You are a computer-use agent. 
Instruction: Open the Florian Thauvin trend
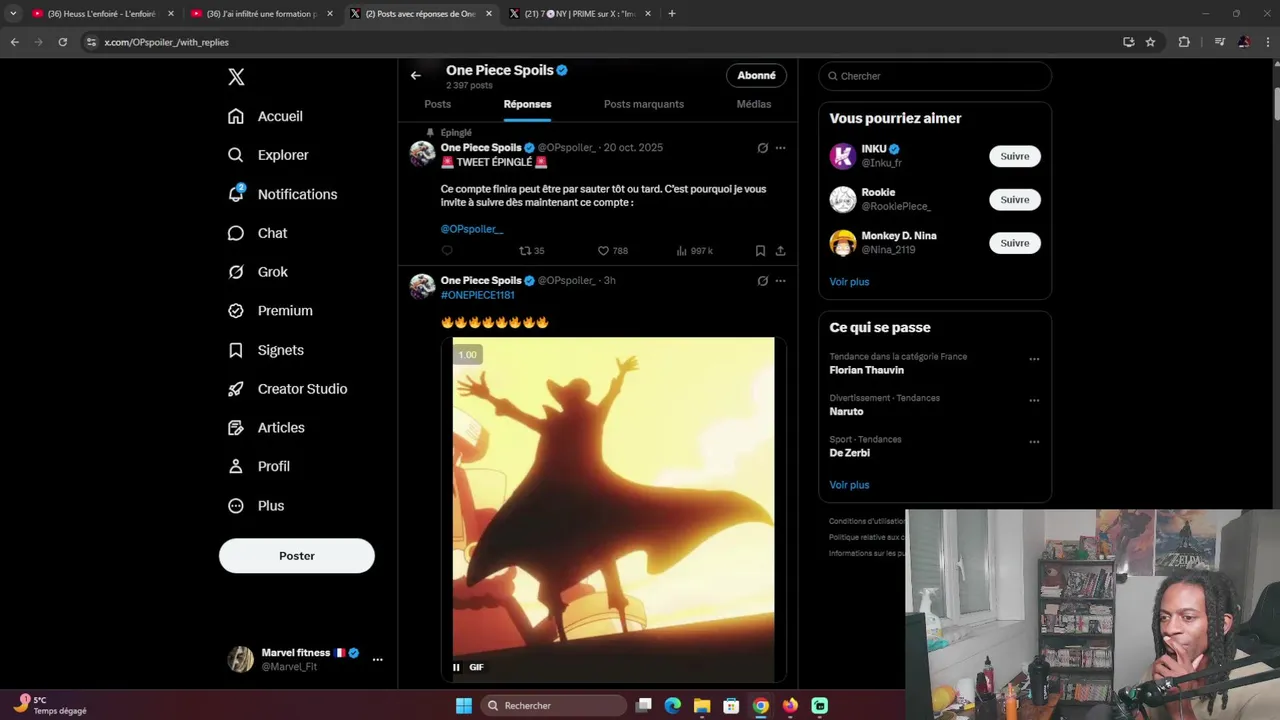point(866,370)
